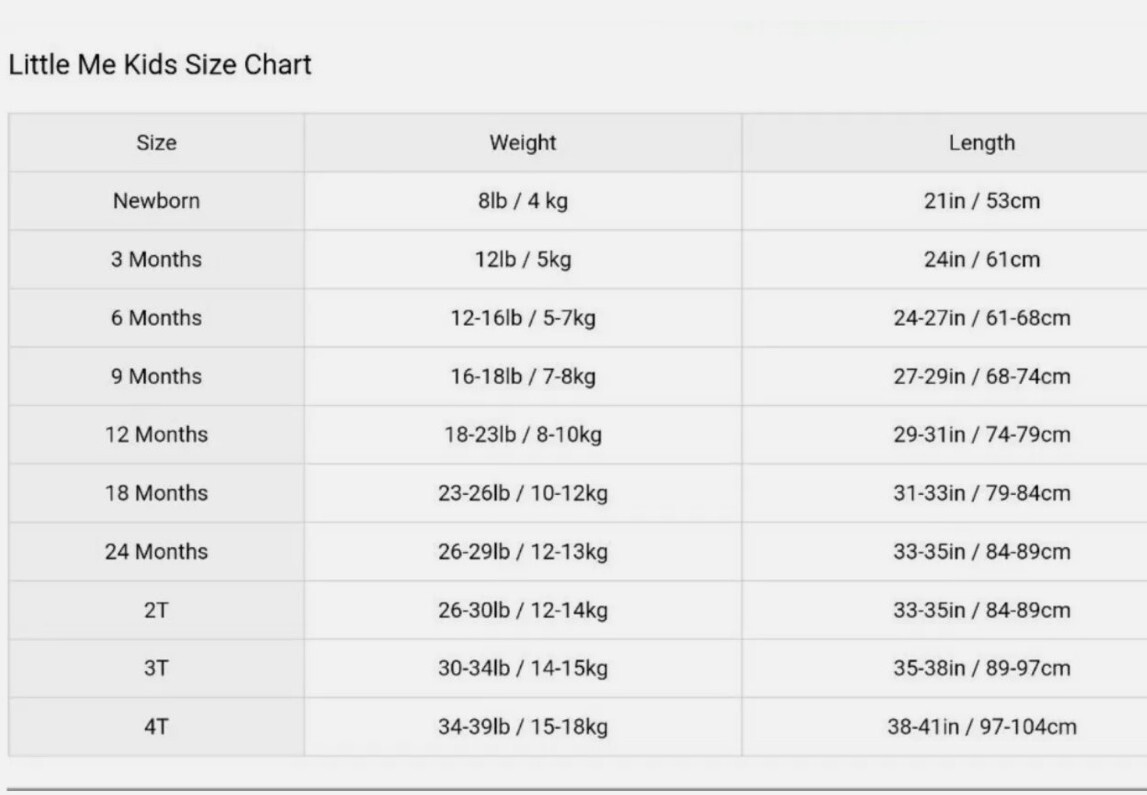Click the 3T size cell
1147x795 pixels.
[x=156, y=668]
